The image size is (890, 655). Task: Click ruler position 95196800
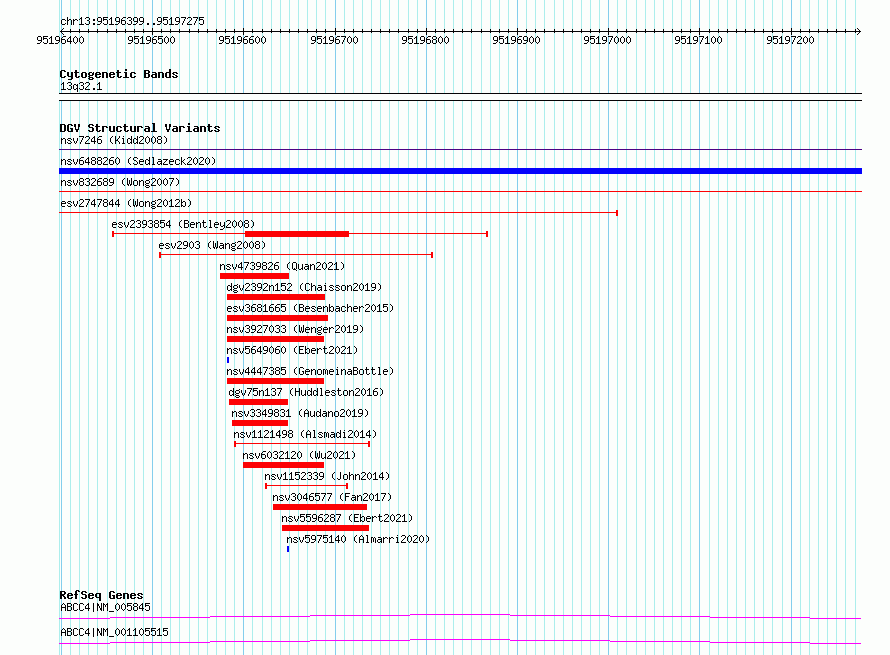(425, 40)
